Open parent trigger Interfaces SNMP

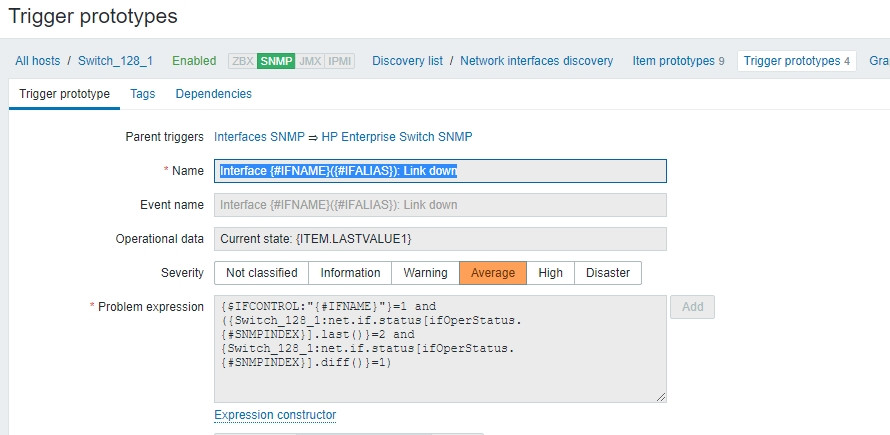[259, 137]
